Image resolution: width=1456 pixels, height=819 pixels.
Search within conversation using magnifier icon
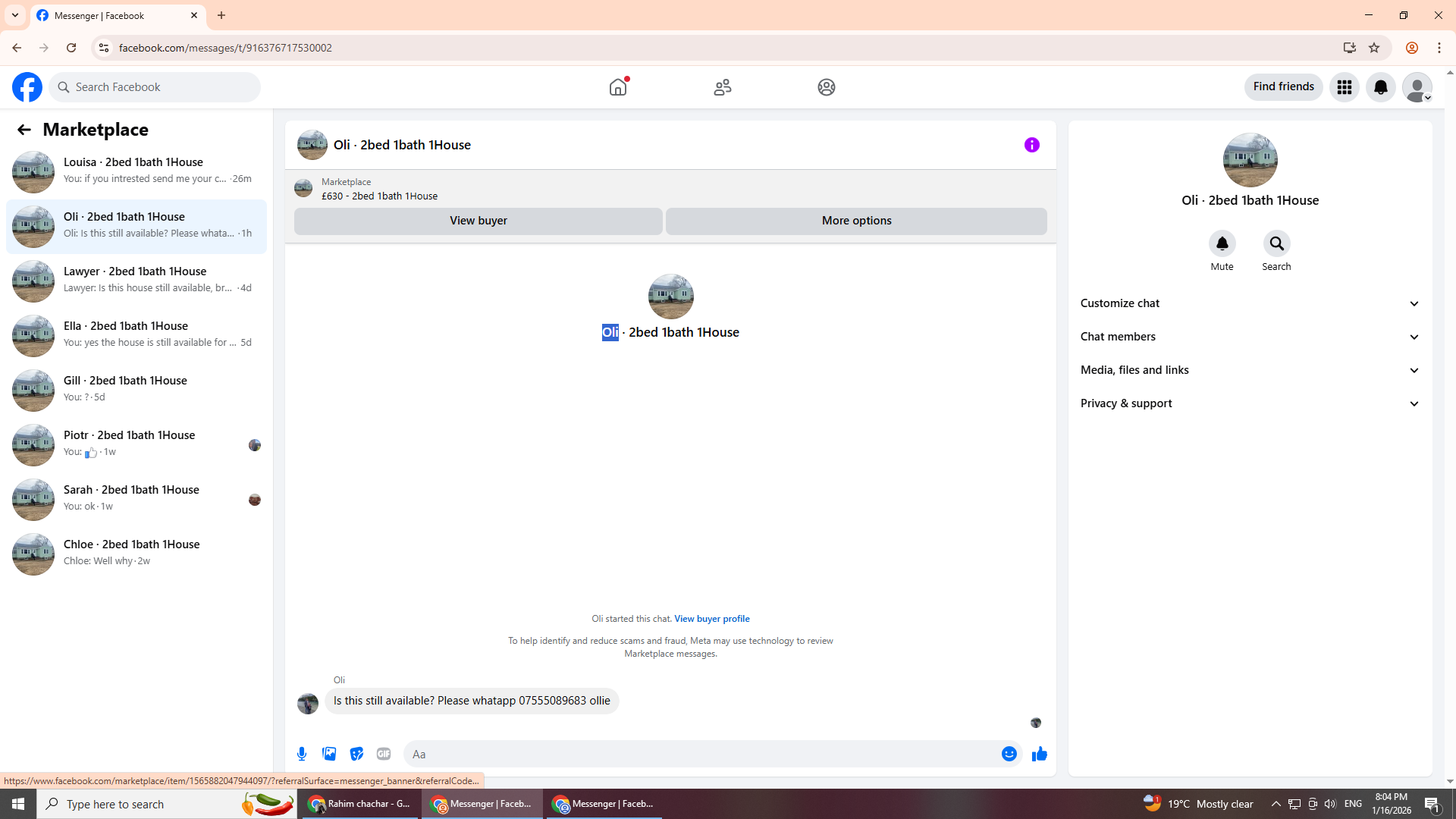click(1276, 243)
